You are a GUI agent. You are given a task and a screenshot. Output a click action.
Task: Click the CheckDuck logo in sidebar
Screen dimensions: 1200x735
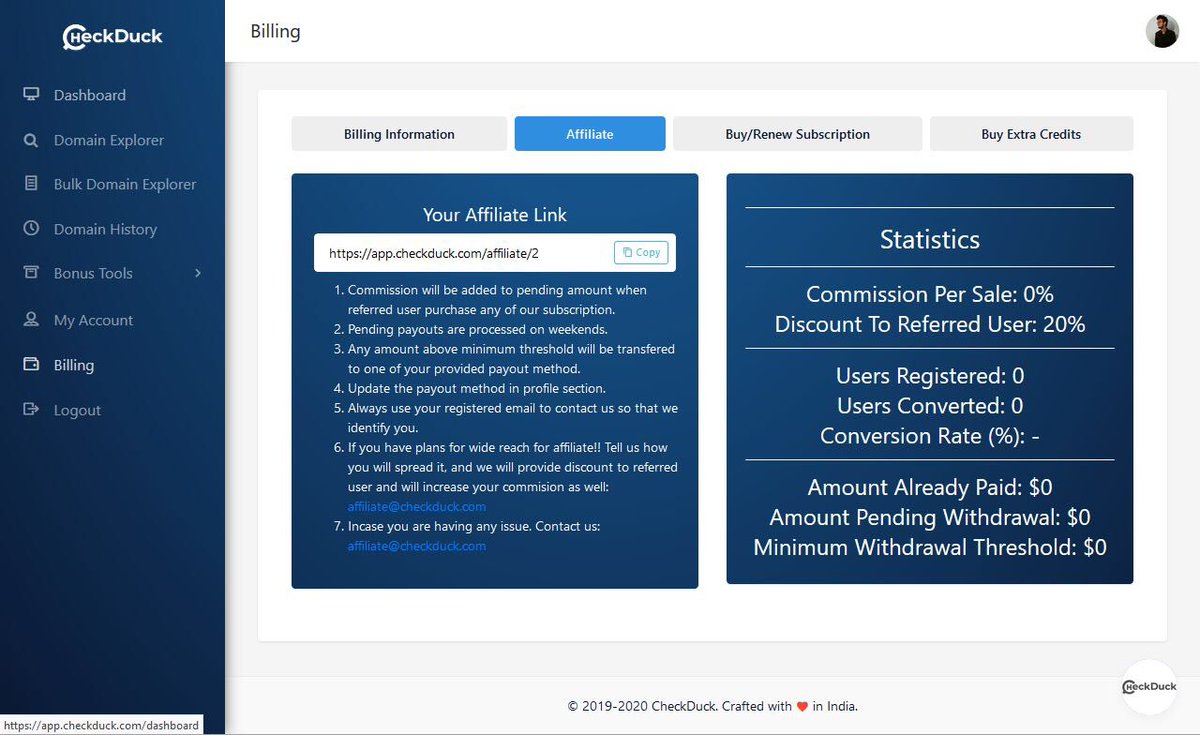112,37
